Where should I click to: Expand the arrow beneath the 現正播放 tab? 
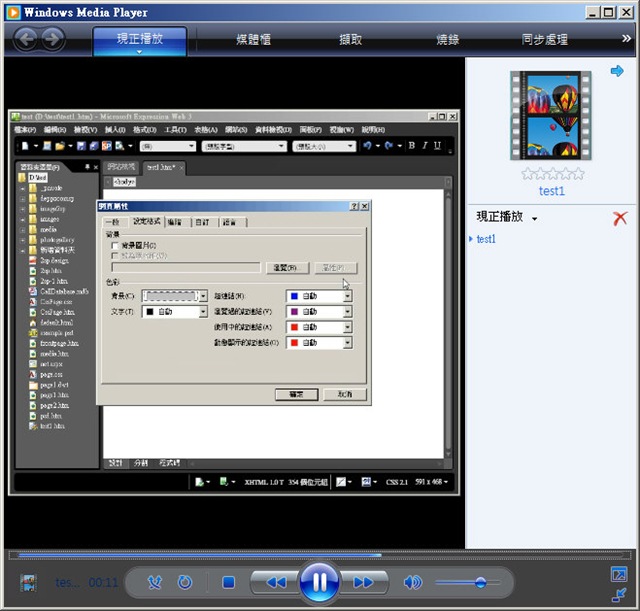pyautogui.click(x=140, y=52)
